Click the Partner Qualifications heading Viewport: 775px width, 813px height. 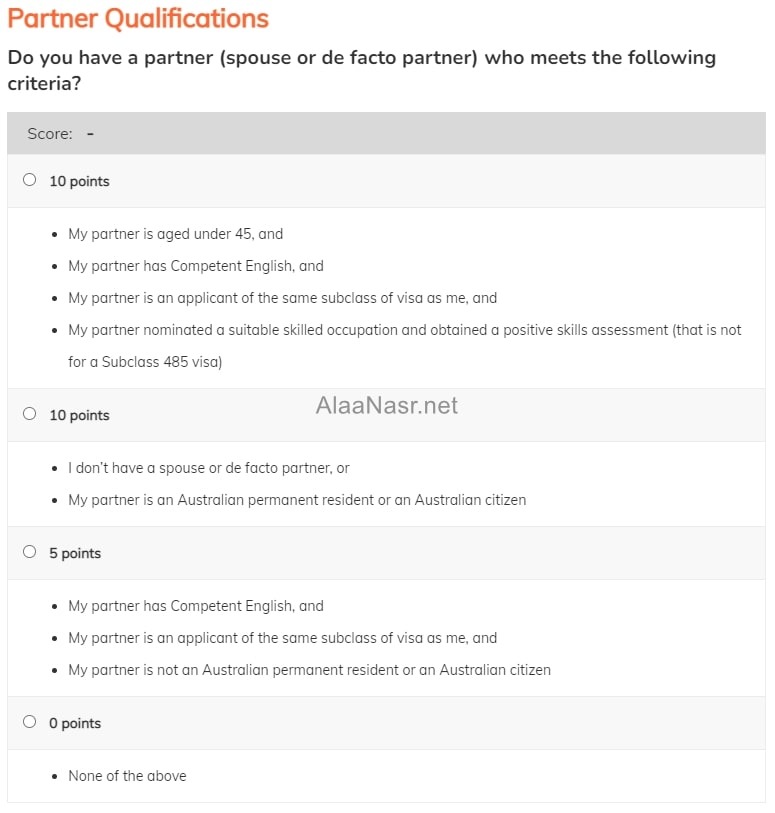(x=138, y=18)
